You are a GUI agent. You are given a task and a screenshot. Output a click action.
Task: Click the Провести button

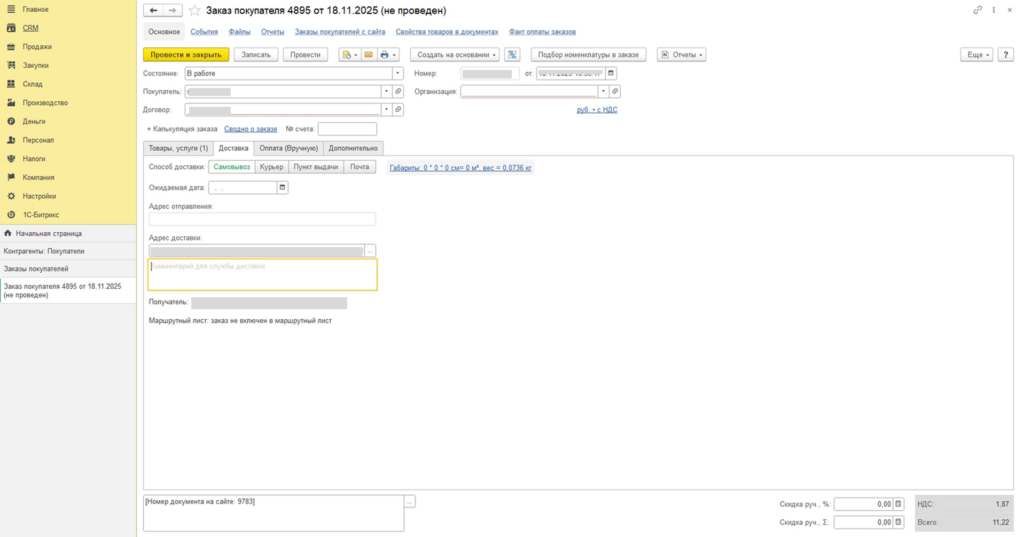click(306, 55)
